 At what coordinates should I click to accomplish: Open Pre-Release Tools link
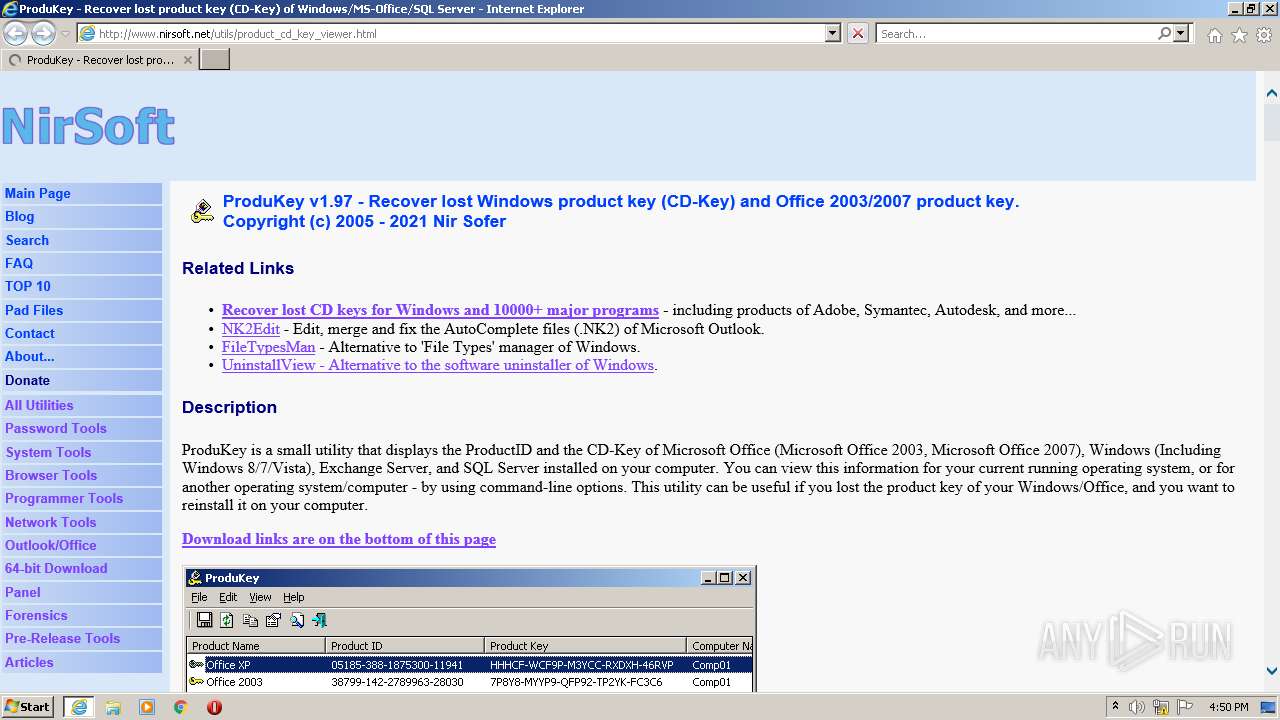tap(81, 638)
